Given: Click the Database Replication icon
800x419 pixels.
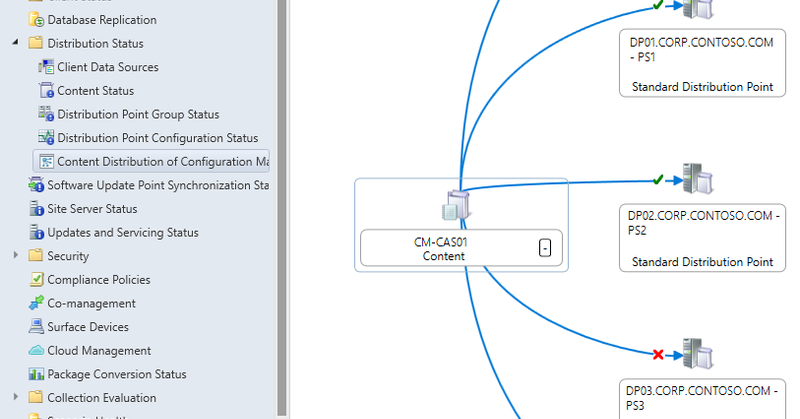Looking at the screenshot, I should coord(36,20).
